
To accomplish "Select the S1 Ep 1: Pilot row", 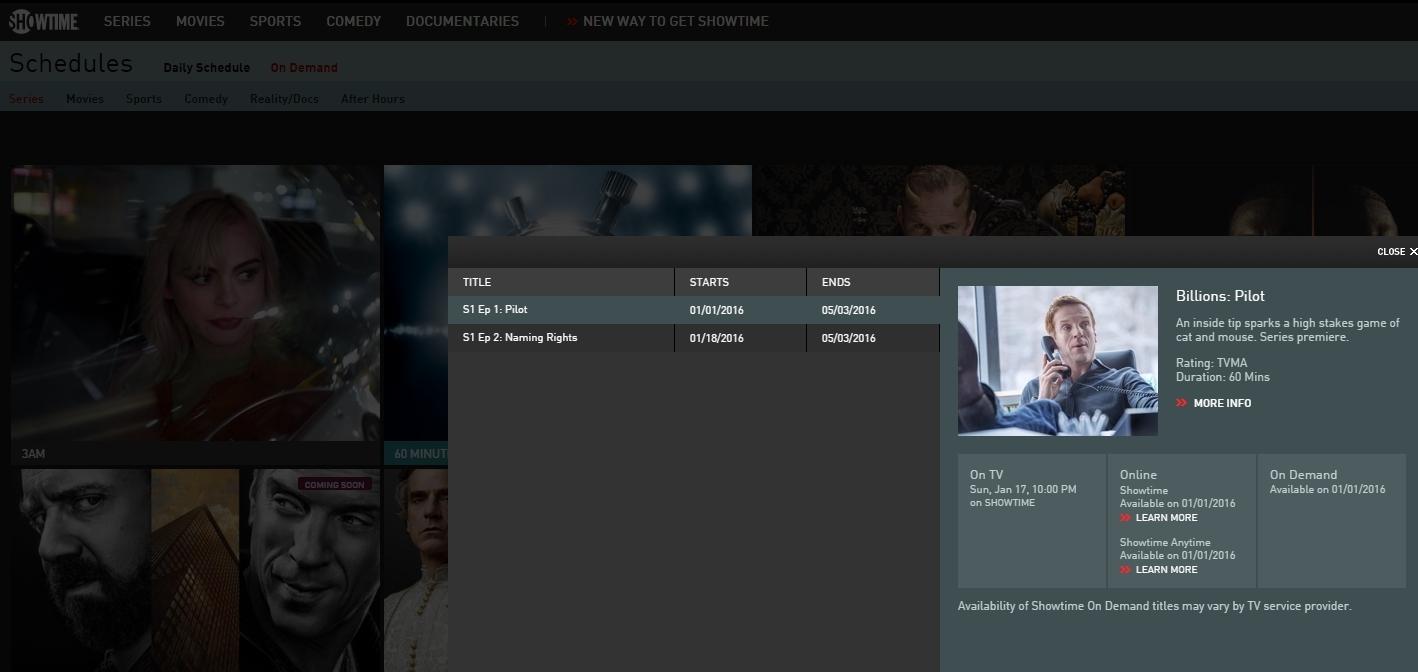I will [694, 310].
